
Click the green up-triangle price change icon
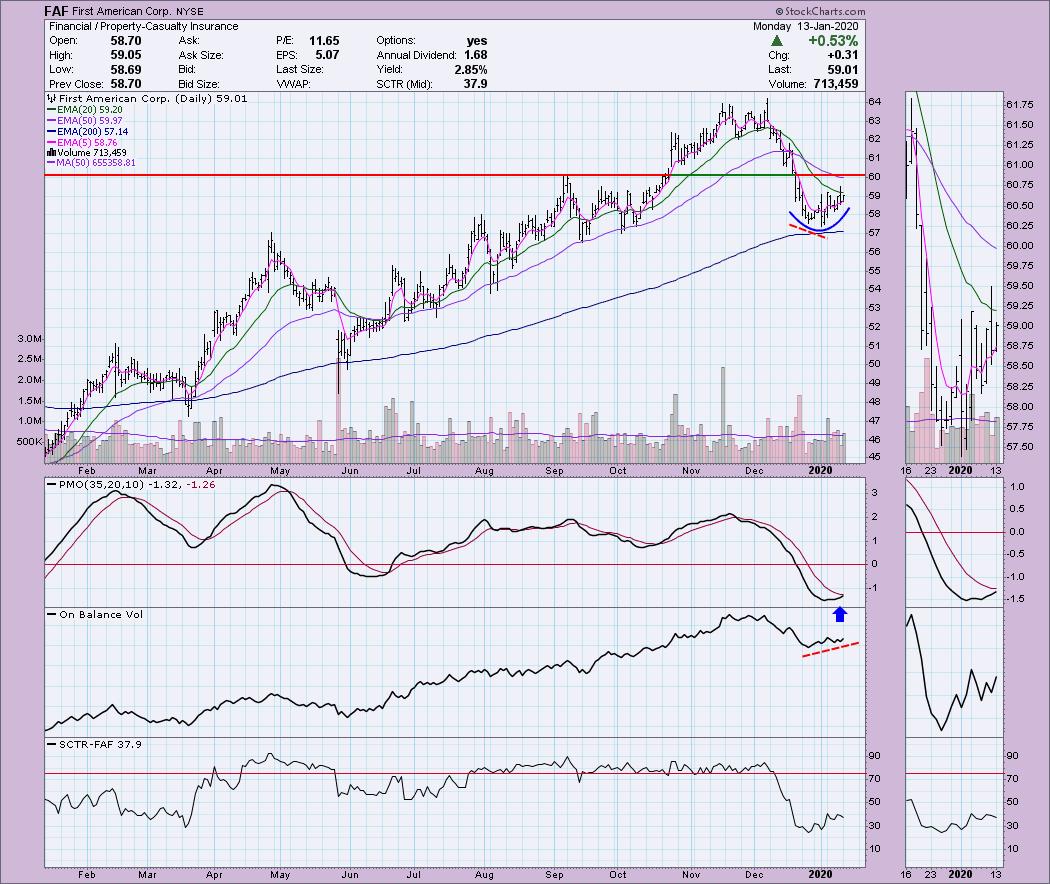click(777, 41)
